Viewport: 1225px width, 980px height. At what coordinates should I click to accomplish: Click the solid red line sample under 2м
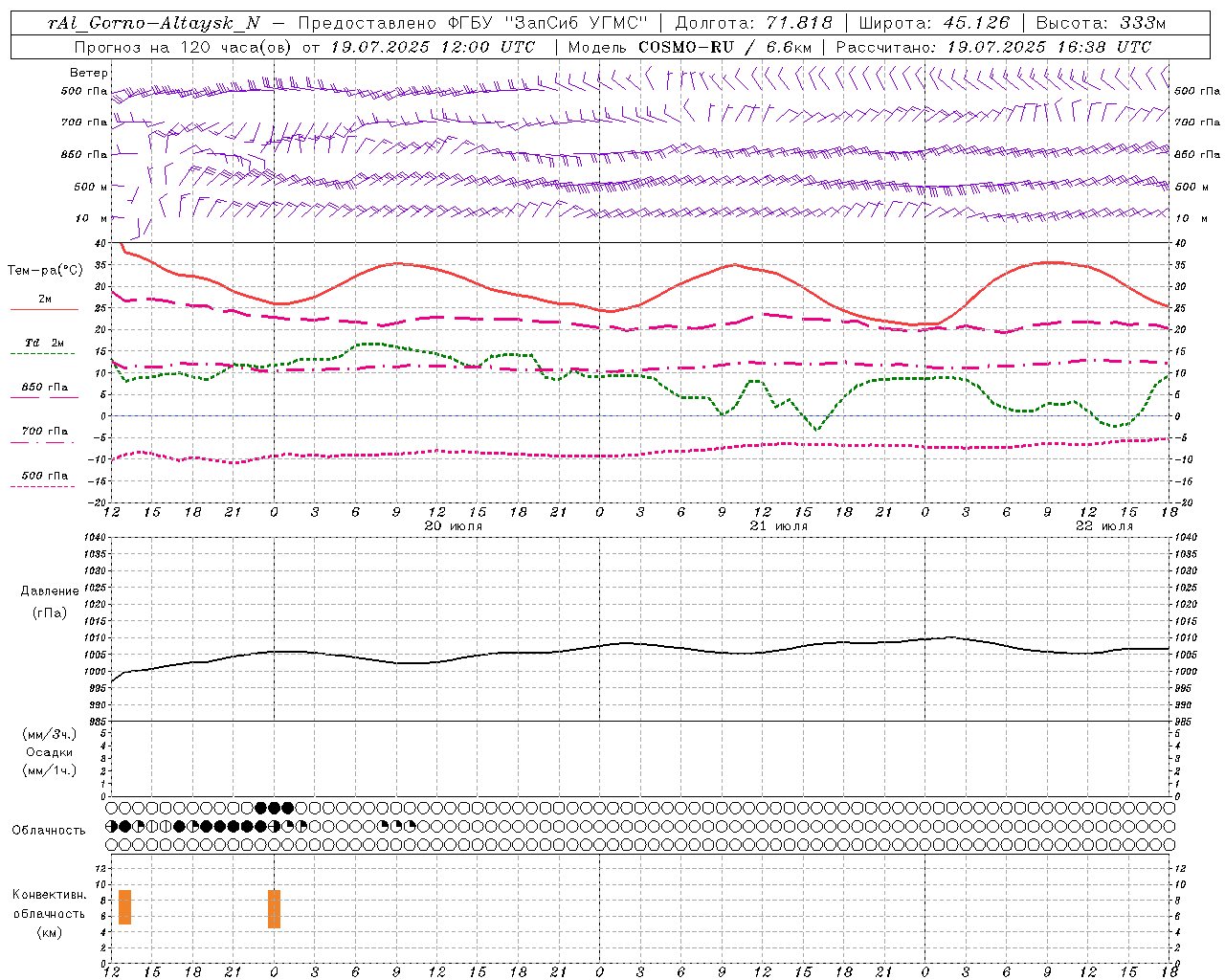pyautogui.click(x=44, y=310)
